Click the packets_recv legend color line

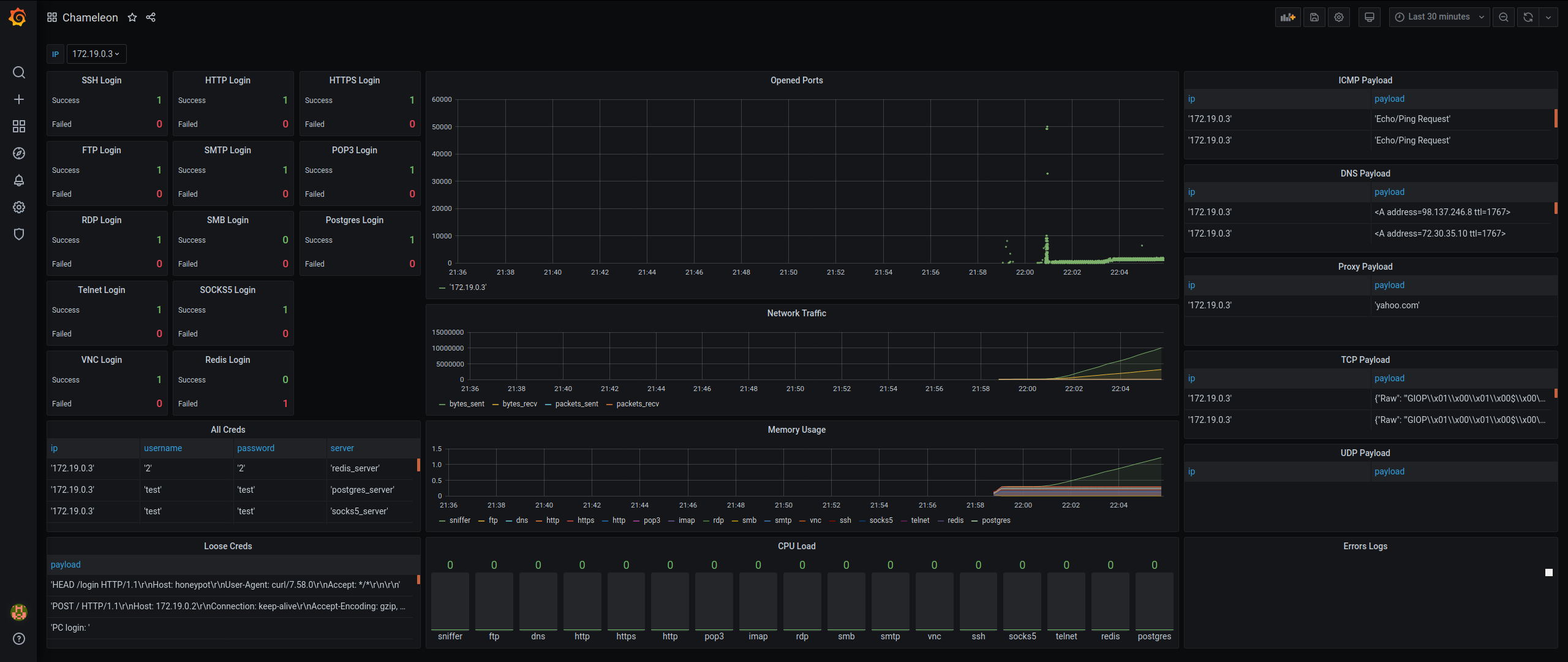[x=610, y=404]
